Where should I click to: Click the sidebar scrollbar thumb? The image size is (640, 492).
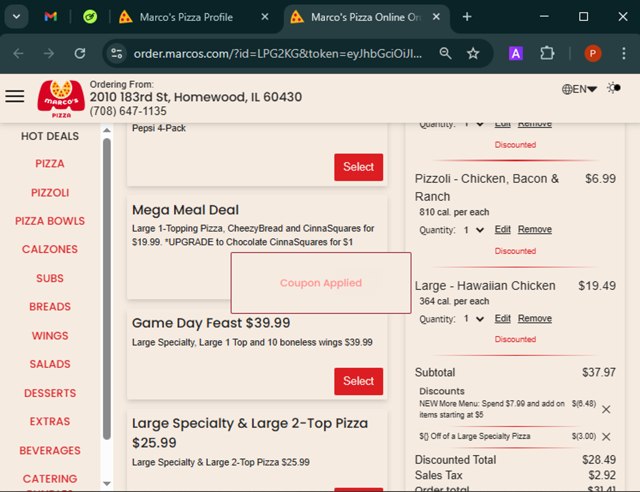107,289
